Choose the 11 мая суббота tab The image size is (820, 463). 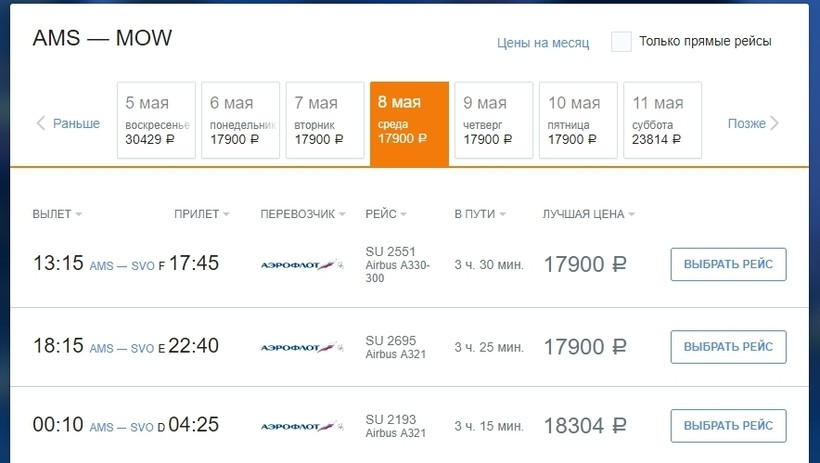tap(662, 120)
